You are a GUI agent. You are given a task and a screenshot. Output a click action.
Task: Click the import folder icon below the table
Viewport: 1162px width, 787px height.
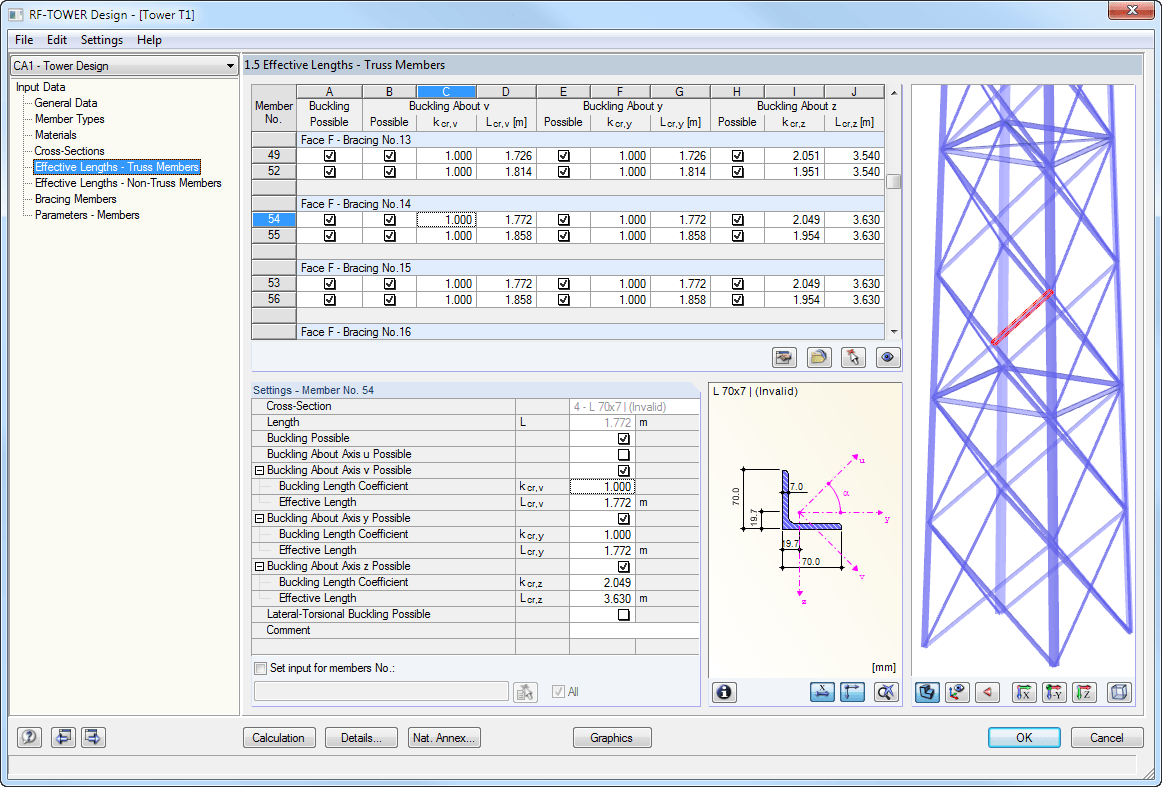click(819, 357)
